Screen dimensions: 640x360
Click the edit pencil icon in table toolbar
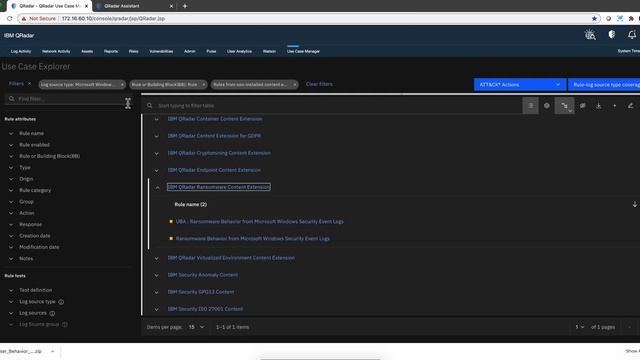point(630,106)
